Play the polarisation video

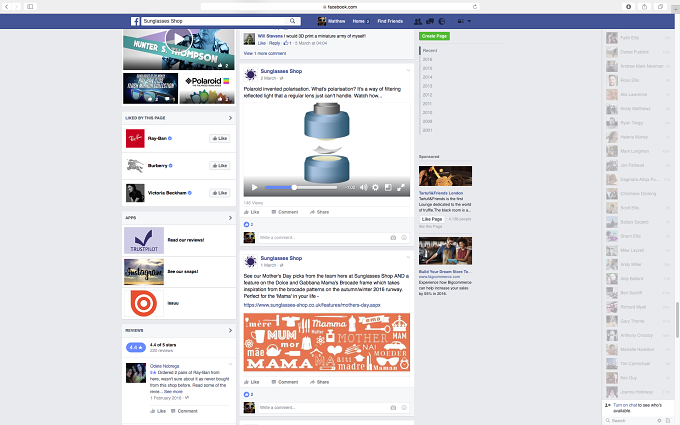click(255, 187)
